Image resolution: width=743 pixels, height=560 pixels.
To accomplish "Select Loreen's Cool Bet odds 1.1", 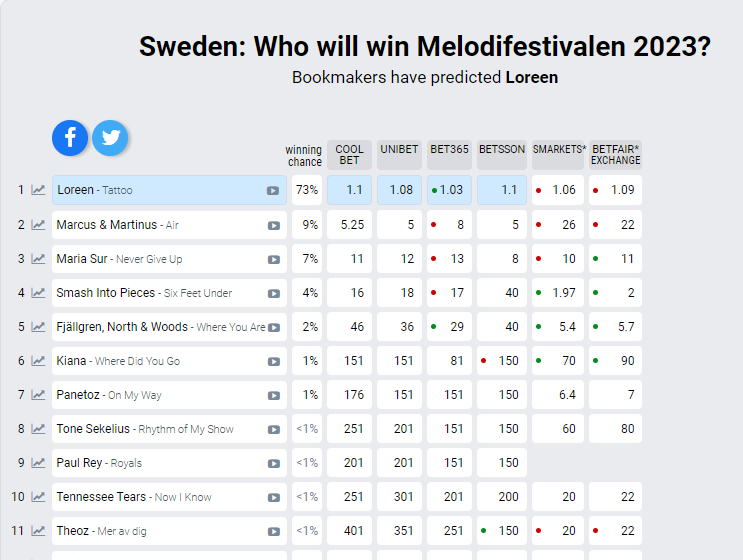I will coord(349,190).
